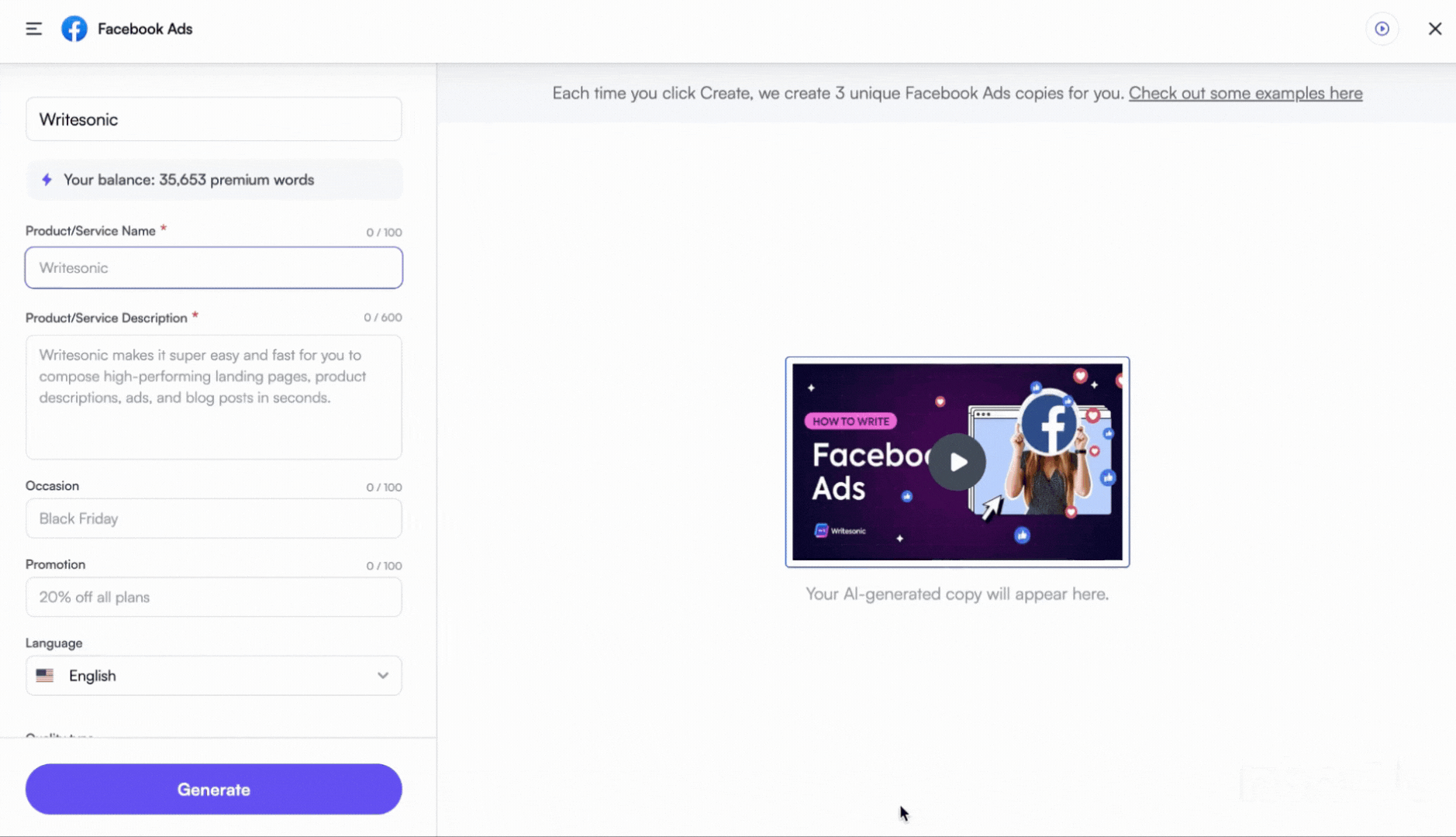Open the 'Check out some examples here' link
Image resolution: width=1456 pixels, height=837 pixels.
[x=1245, y=92]
